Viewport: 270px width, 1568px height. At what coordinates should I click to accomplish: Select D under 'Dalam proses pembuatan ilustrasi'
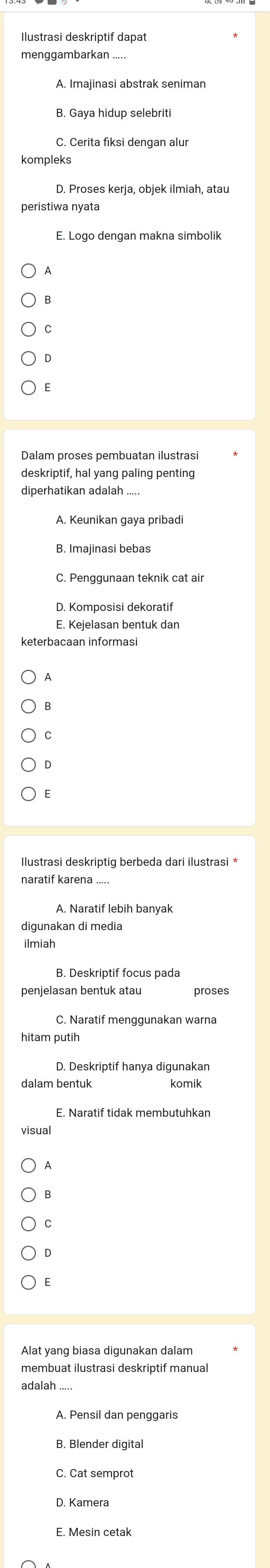[x=28, y=765]
